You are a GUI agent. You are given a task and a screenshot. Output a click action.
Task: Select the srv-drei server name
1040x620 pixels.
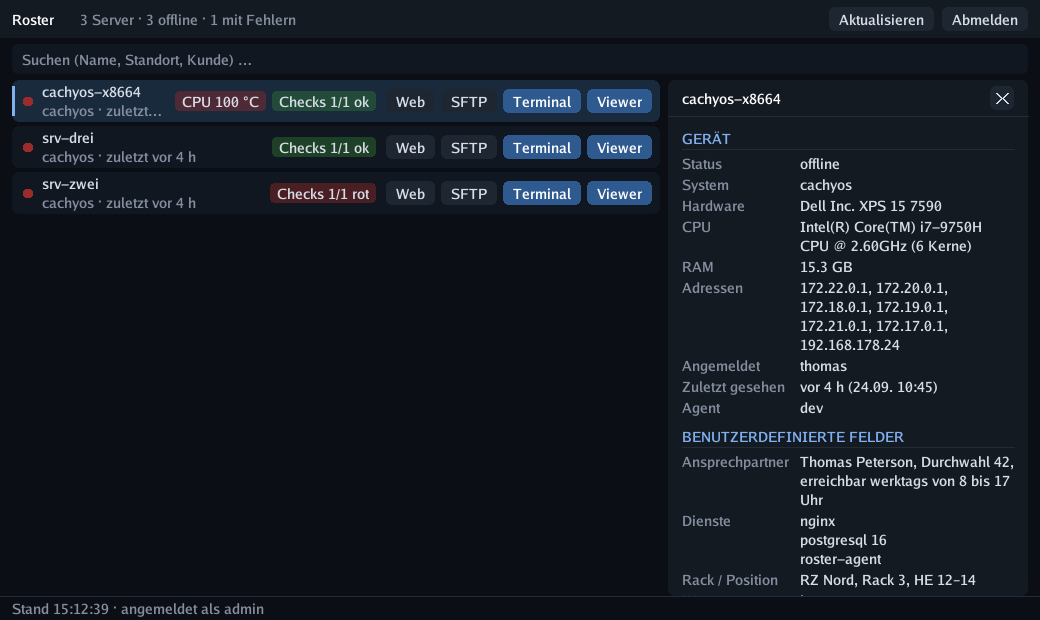[68, 138]
